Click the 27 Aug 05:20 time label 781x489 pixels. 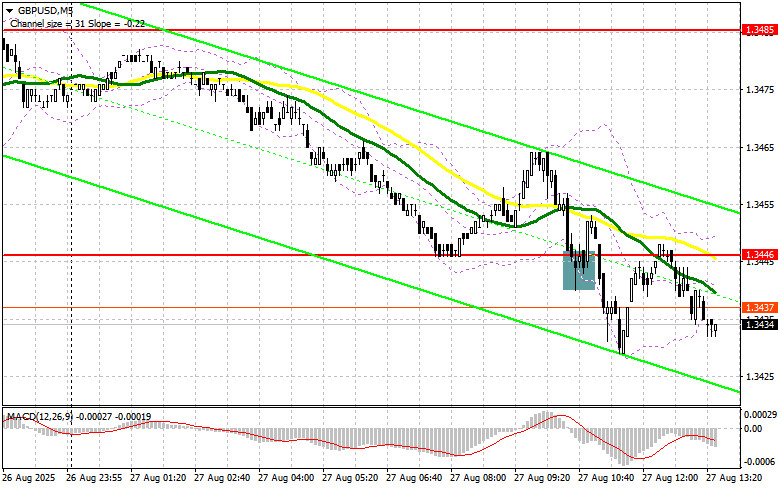(x=350, y=478)
